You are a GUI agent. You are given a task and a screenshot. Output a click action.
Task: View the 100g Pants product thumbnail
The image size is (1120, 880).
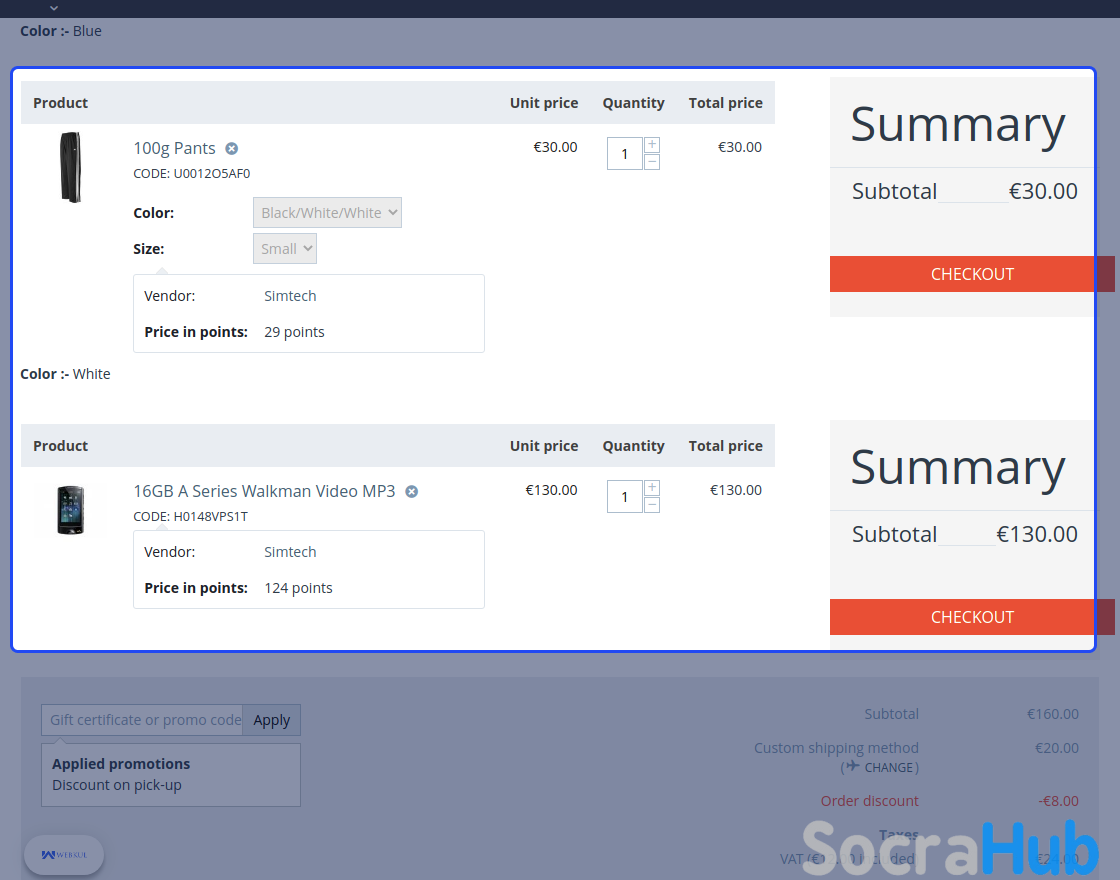pyautogui.click(x=71, y=167)
